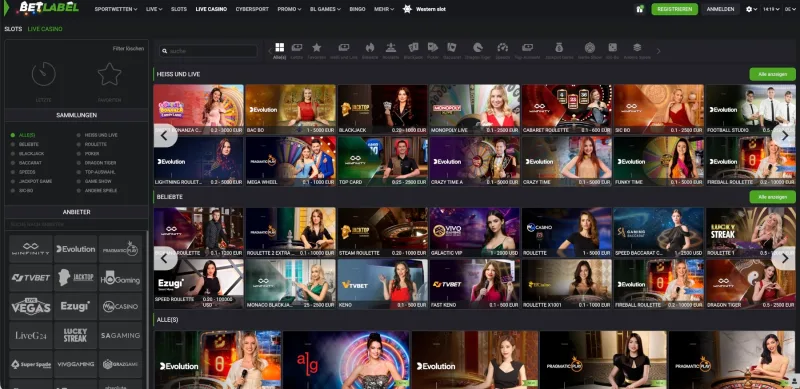Expand the BL Games dropdown menu

tap(326, 9)
